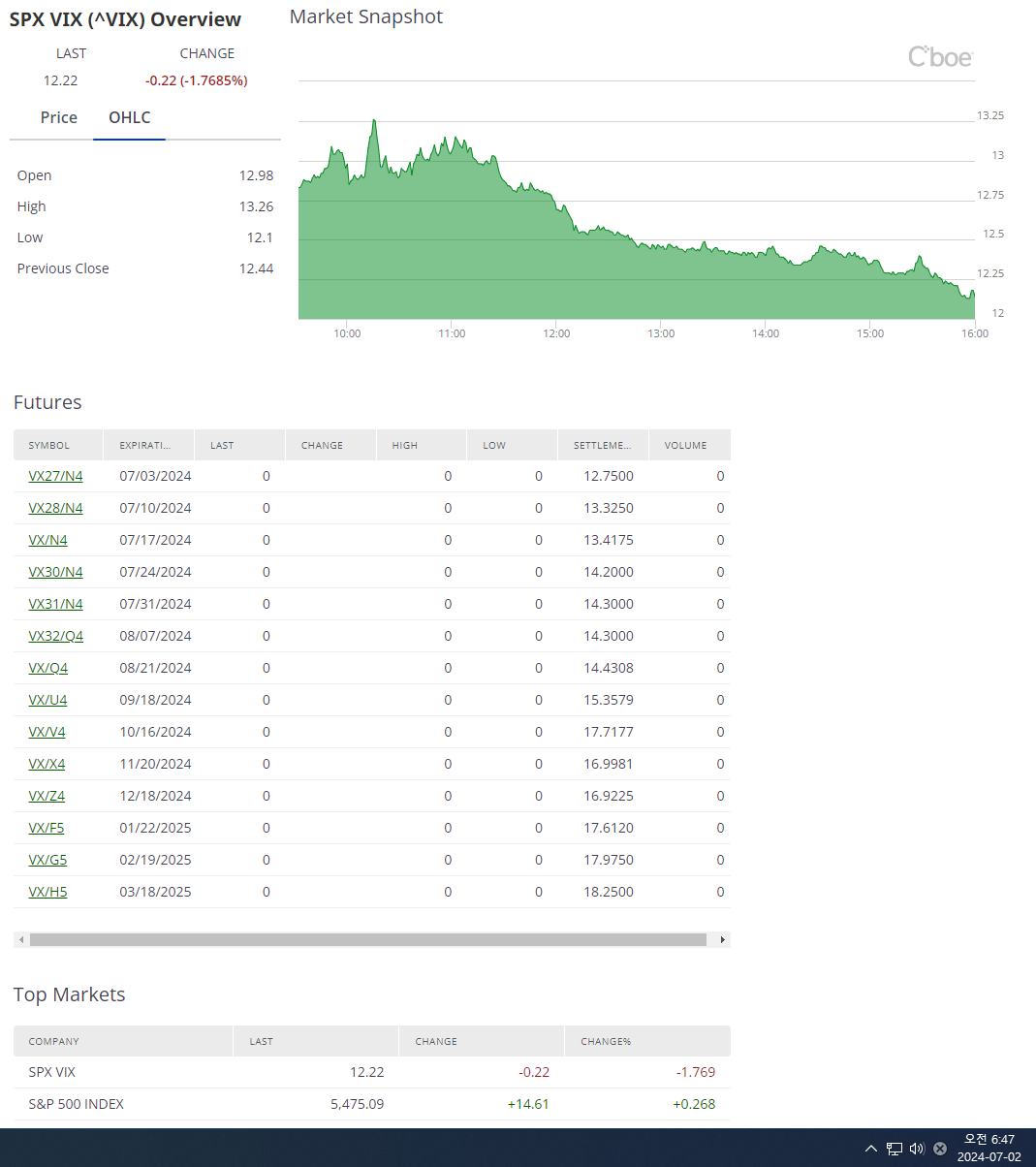Click the Open value 12.98
This screenshot has width=1036, height=1167.
coord(256,175)
